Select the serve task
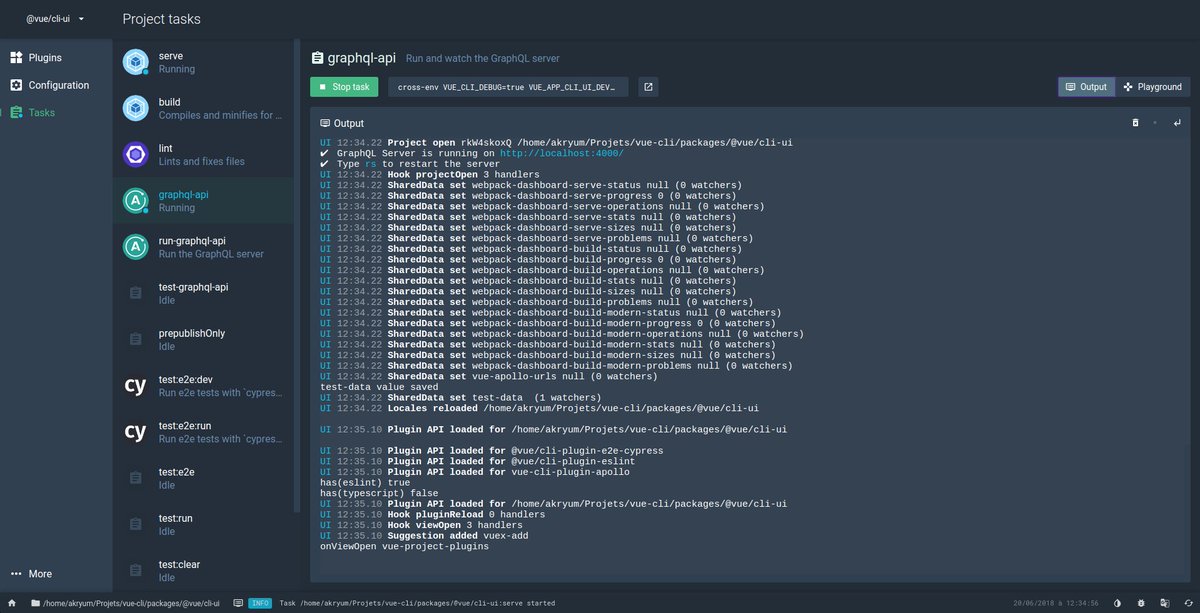The width and height of the screenshot is (1200, 613). coord(204,62)
